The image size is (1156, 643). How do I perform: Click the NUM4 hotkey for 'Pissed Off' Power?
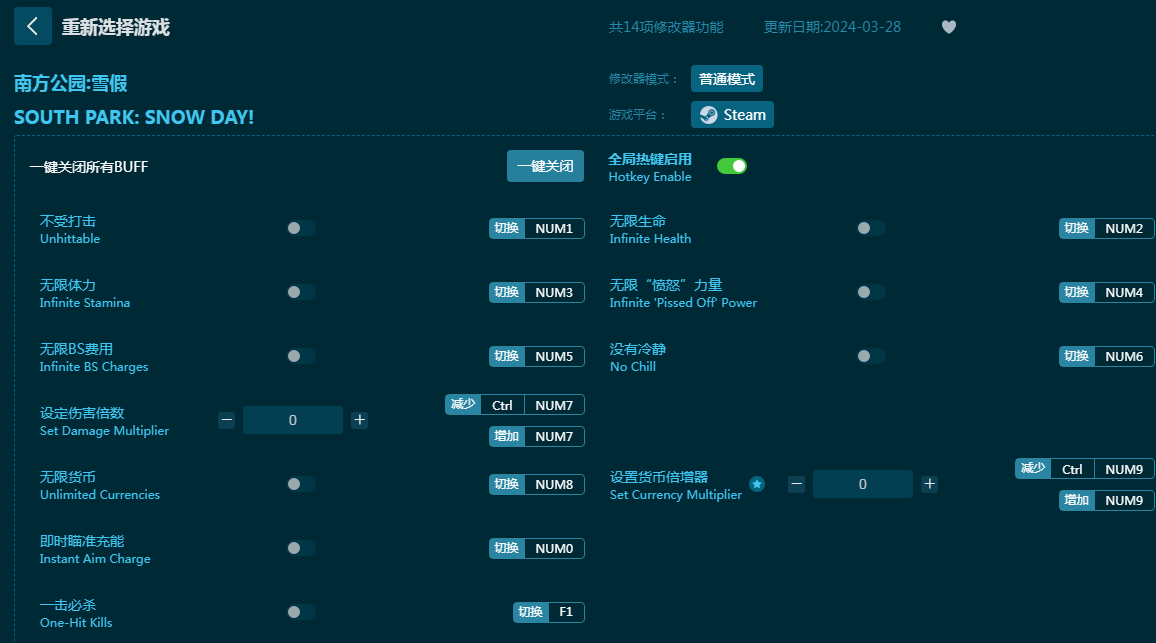click(x=1107, y=292)
